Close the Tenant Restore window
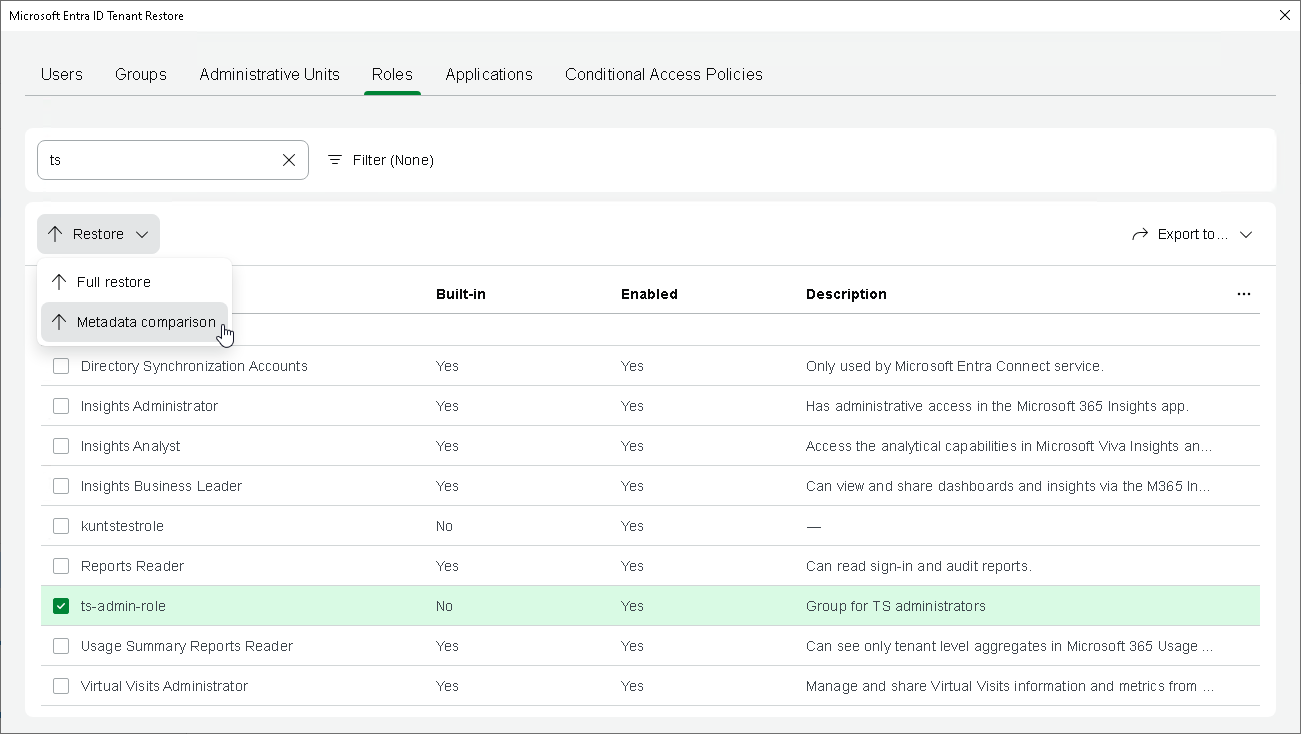This screenshot has height=734, width=1301. pyautogui.click(x=1285, y=15)
